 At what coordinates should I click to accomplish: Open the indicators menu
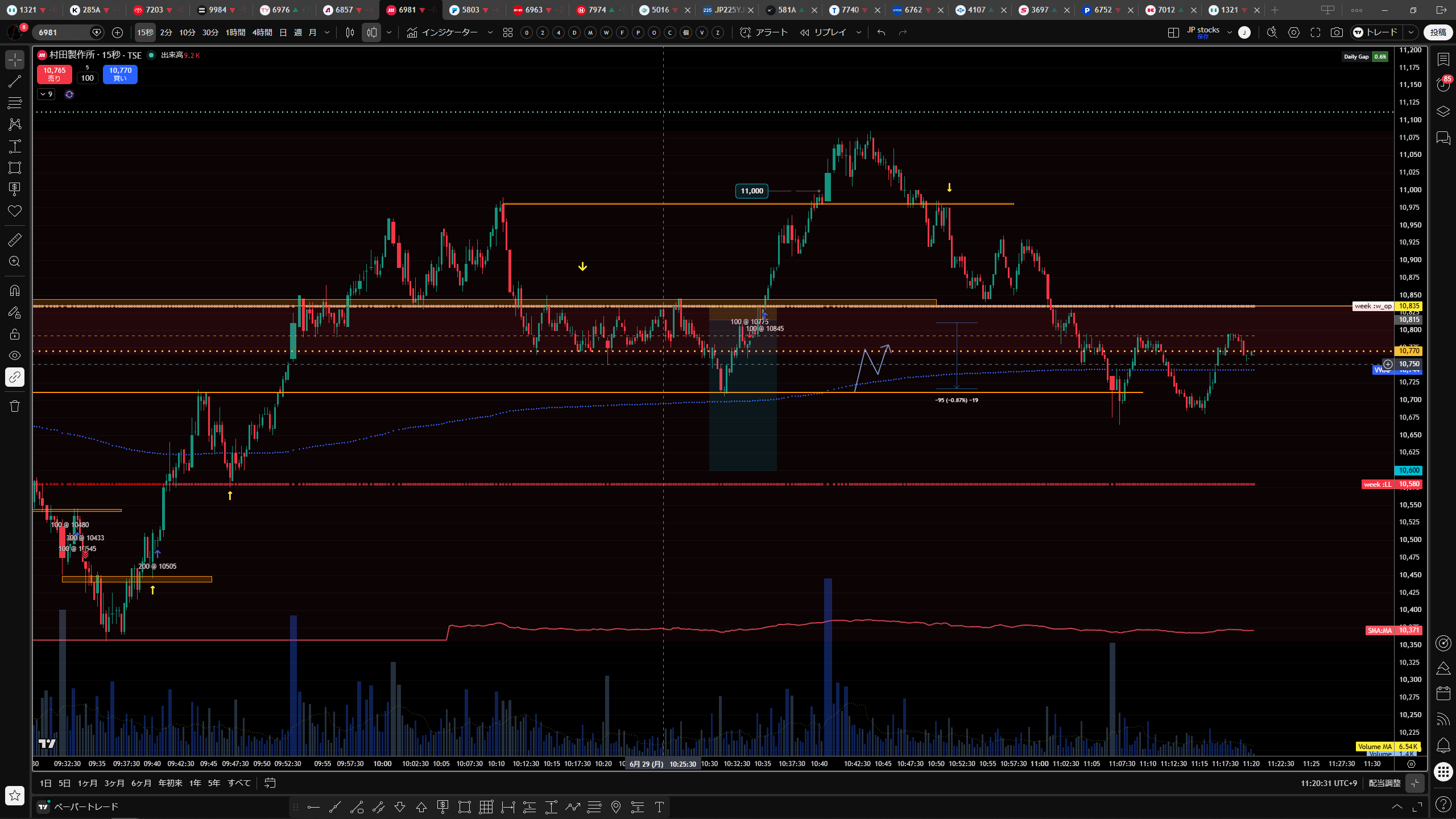click(x=442, y=32)
